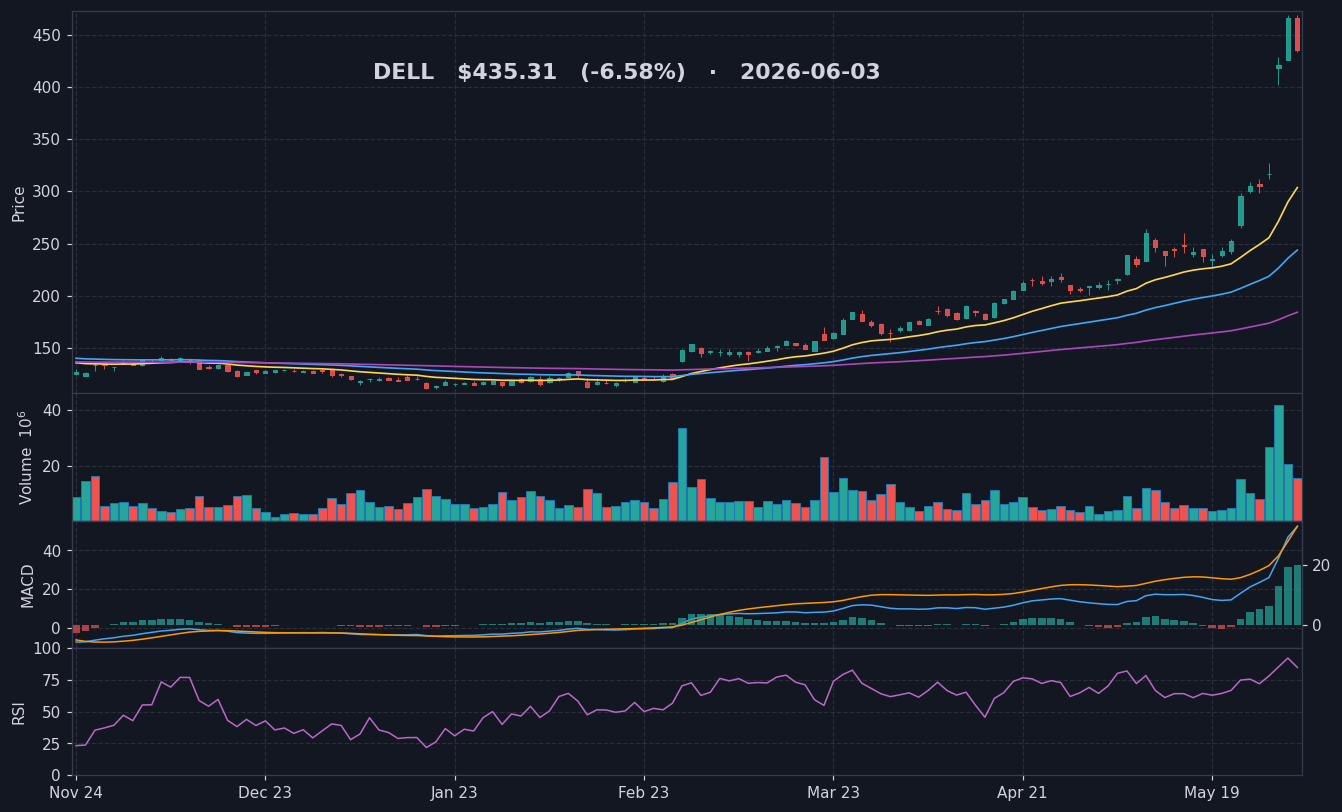Viewport: 1342px width, 812px height.
Task: Click the RSI axis label
Action: tap(19, 712)
